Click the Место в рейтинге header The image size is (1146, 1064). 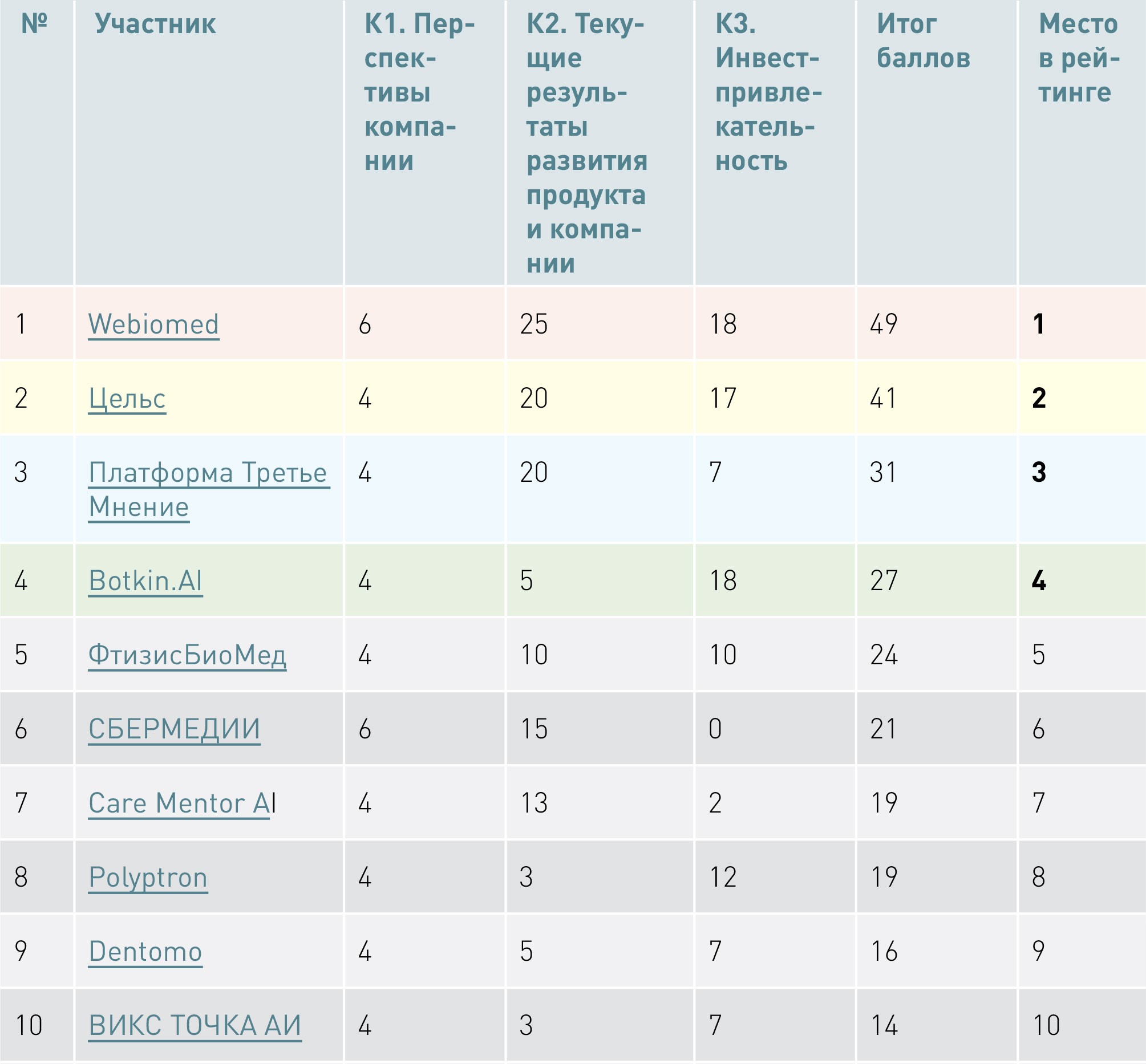coord(1079,58)
